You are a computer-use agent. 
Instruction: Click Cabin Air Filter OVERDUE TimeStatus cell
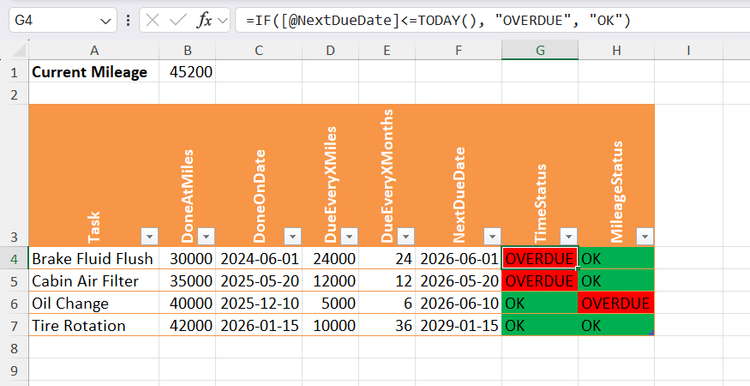(540, 281)
